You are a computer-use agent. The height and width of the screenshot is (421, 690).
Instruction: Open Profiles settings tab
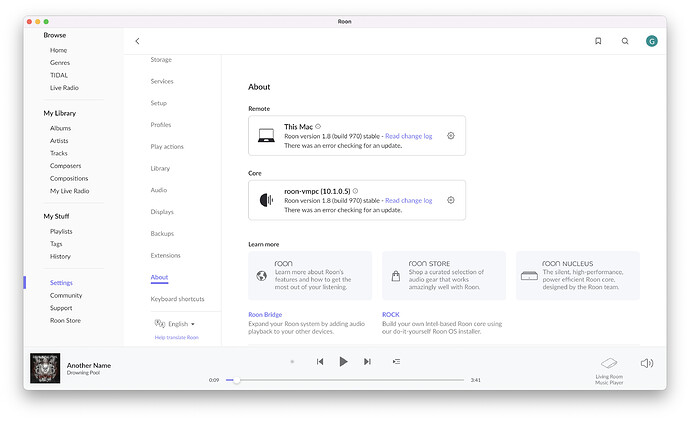pyautogui.click(x=161, y=125)
